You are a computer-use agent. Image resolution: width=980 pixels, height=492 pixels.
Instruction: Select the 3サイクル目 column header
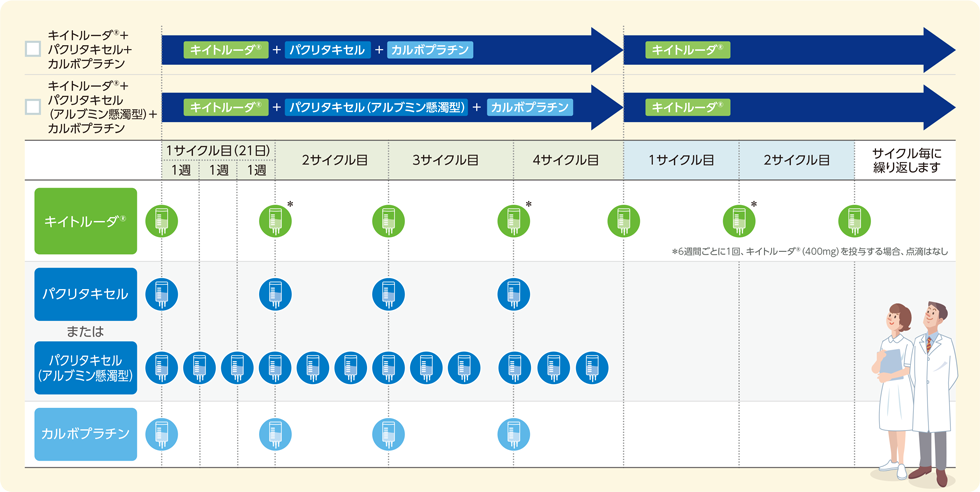pyautogui.click(x=445, y=160)
